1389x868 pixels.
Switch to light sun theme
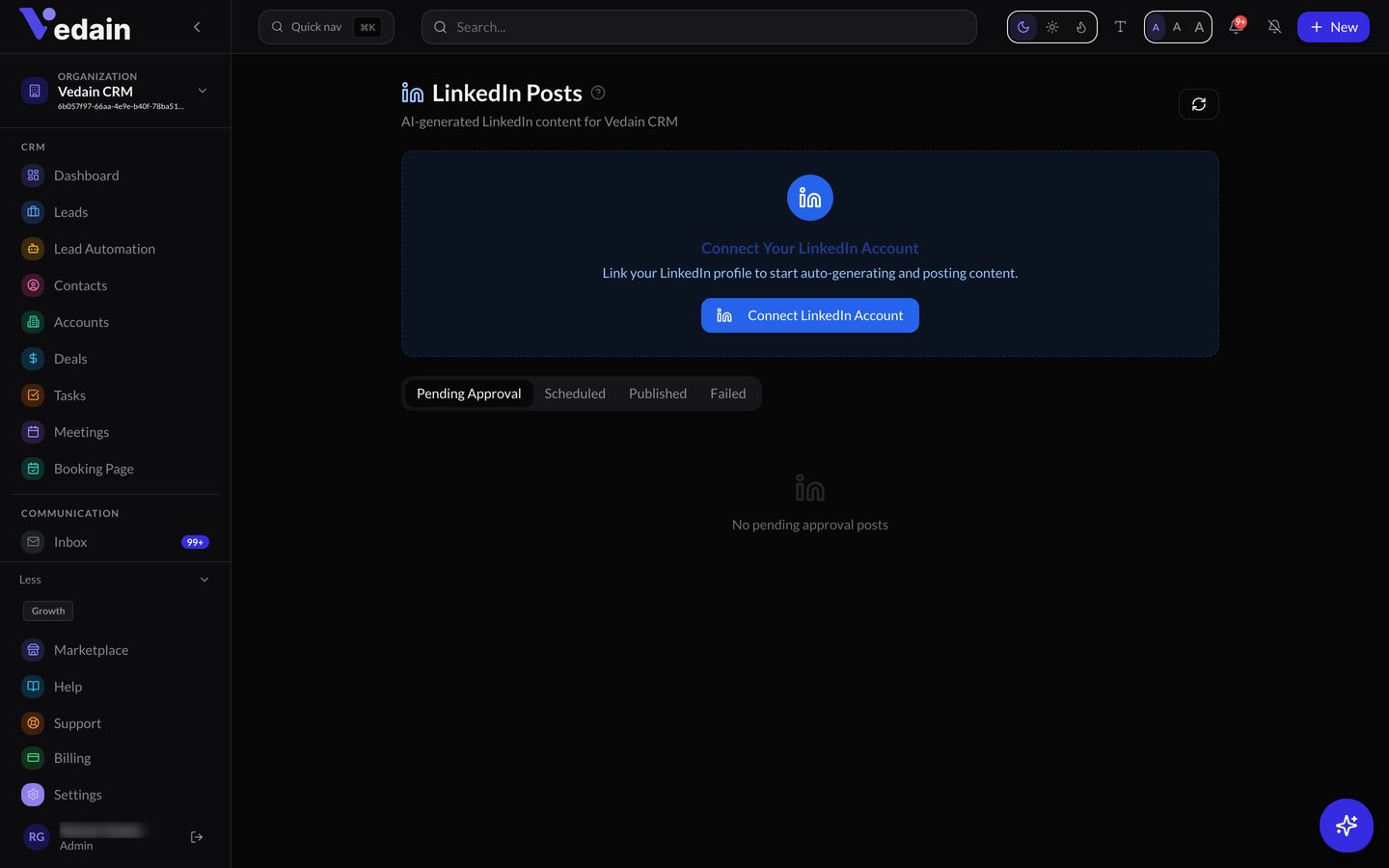1052,27
